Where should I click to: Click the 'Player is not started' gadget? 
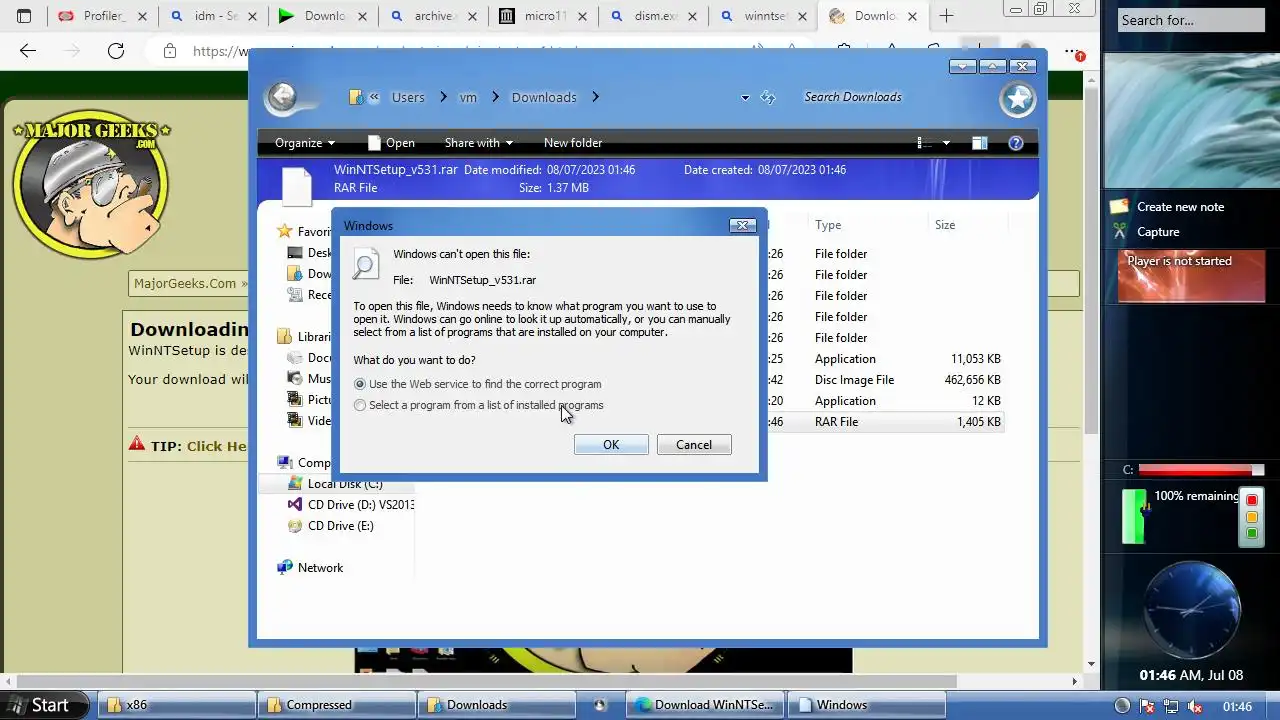coord(1190,275)
